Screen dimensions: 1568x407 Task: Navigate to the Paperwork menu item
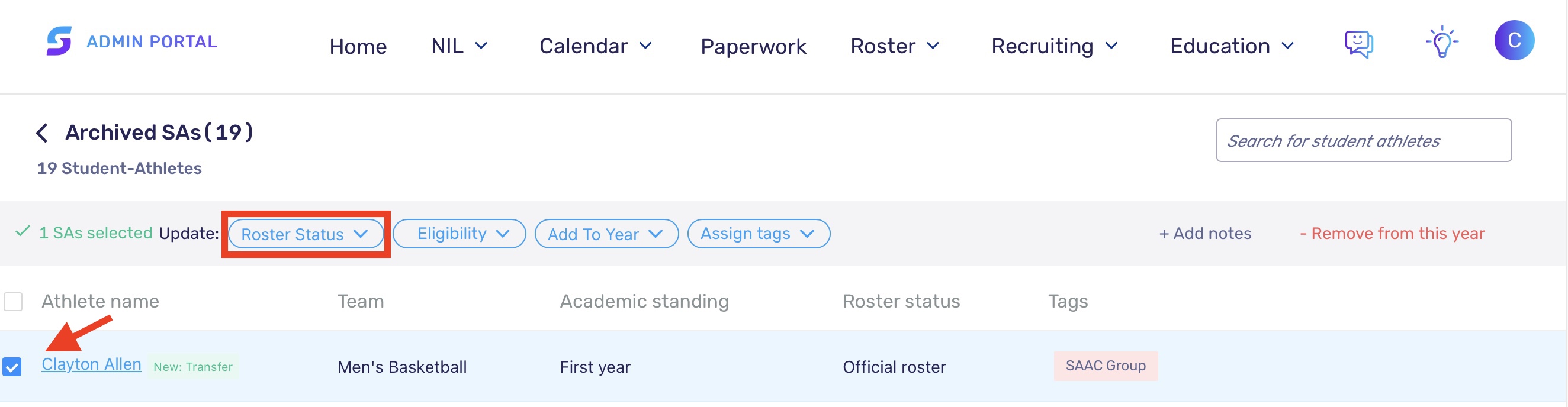coord(754,46)
